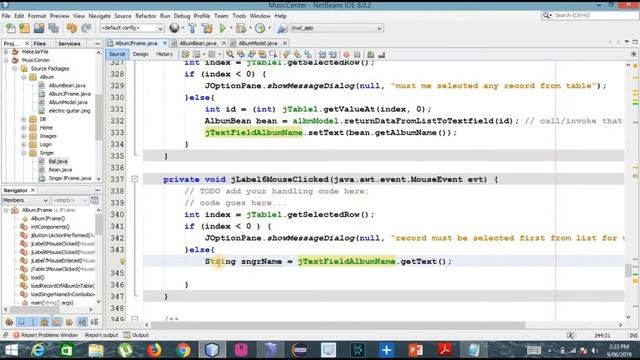Viewport: 640px width, 360px height.
Task: Click the New Project toolbar icon
Action: pyautogui.click(x=24, y=28)
